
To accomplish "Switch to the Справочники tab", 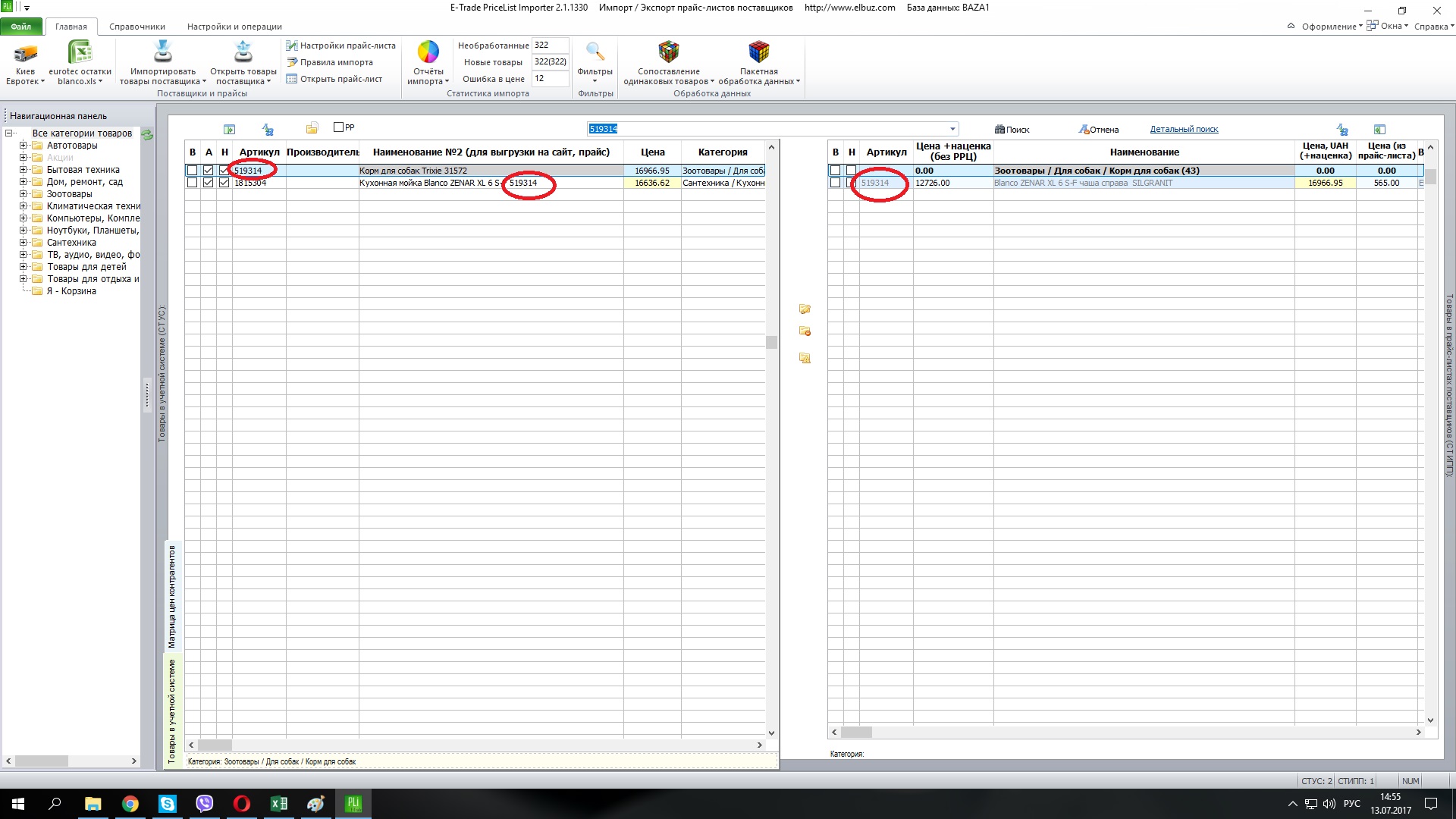I will (x=137, y=27).
